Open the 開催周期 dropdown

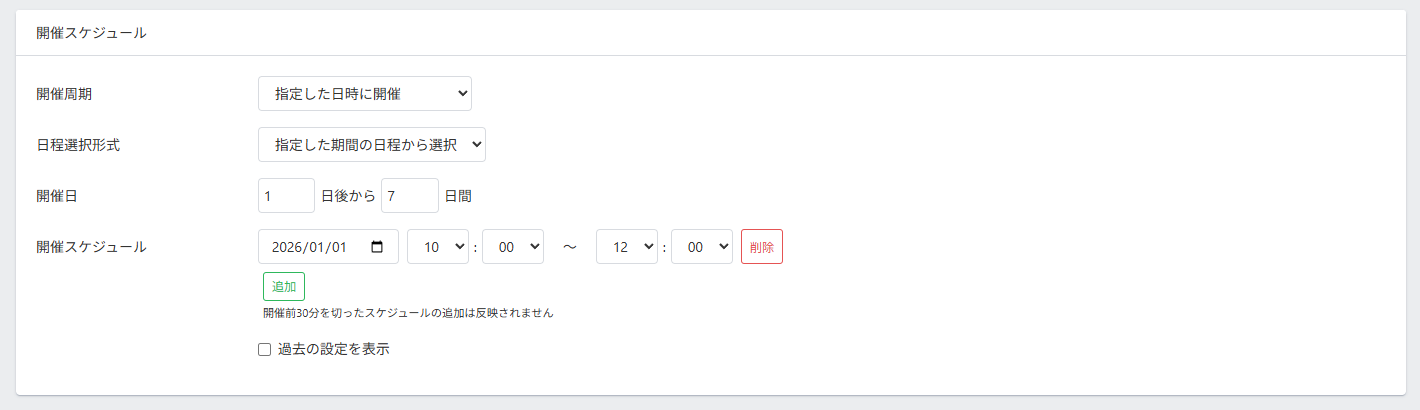(364, 94)
